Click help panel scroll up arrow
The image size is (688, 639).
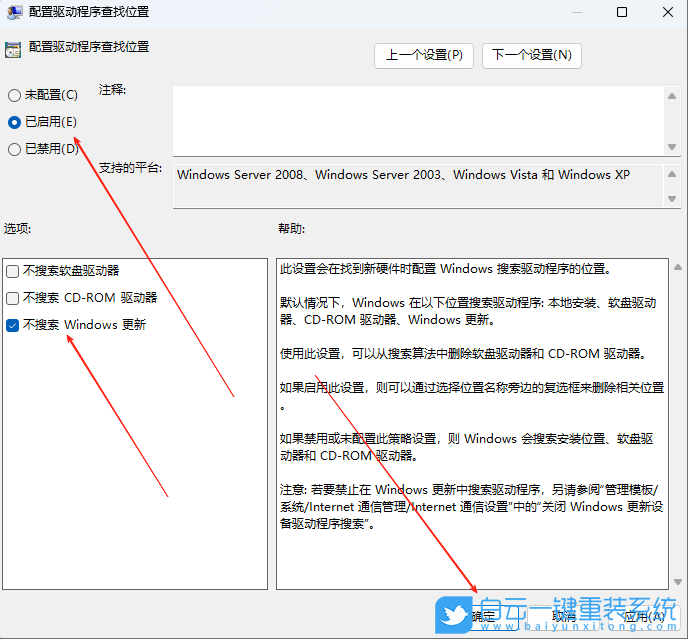678,267
